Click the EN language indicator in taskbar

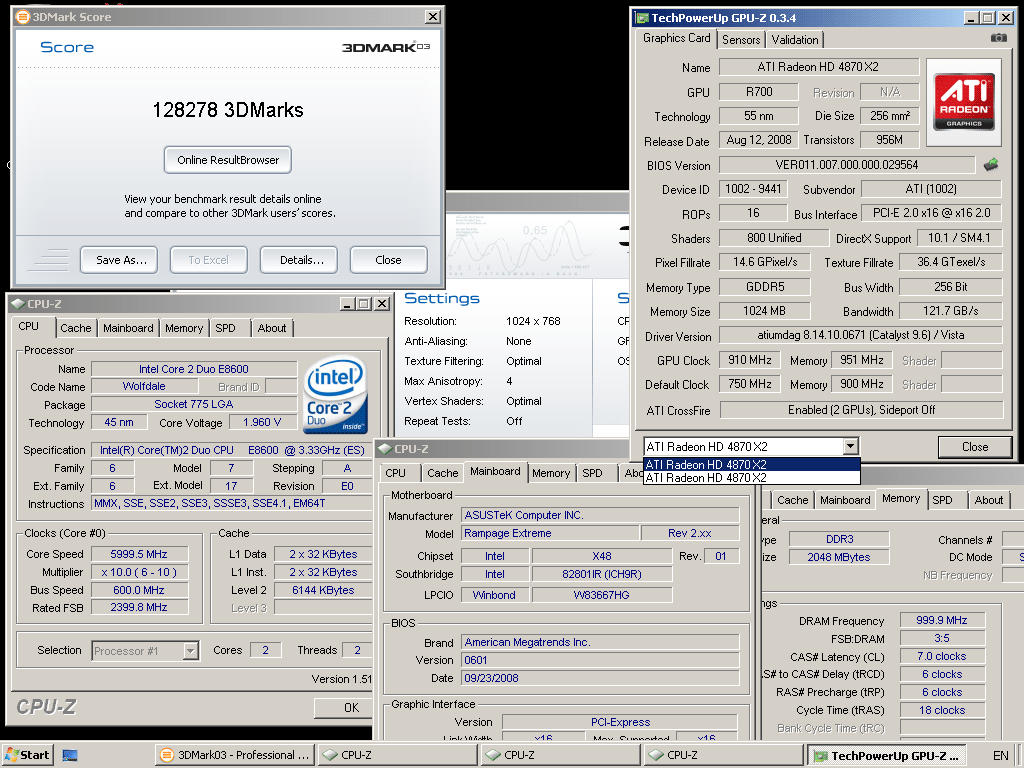point(1000,755)
